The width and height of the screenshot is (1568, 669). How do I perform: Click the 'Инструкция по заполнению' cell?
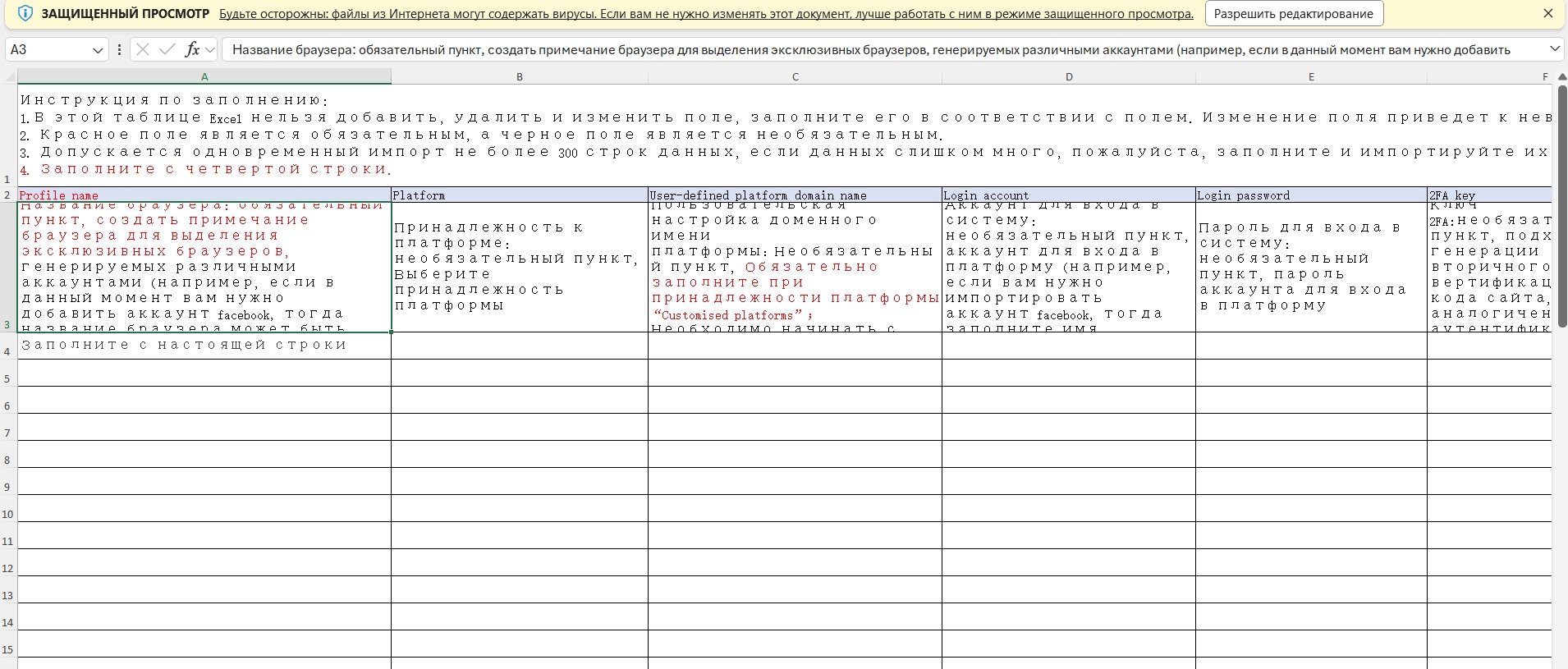pyautogui.click(x=784, y=135)
